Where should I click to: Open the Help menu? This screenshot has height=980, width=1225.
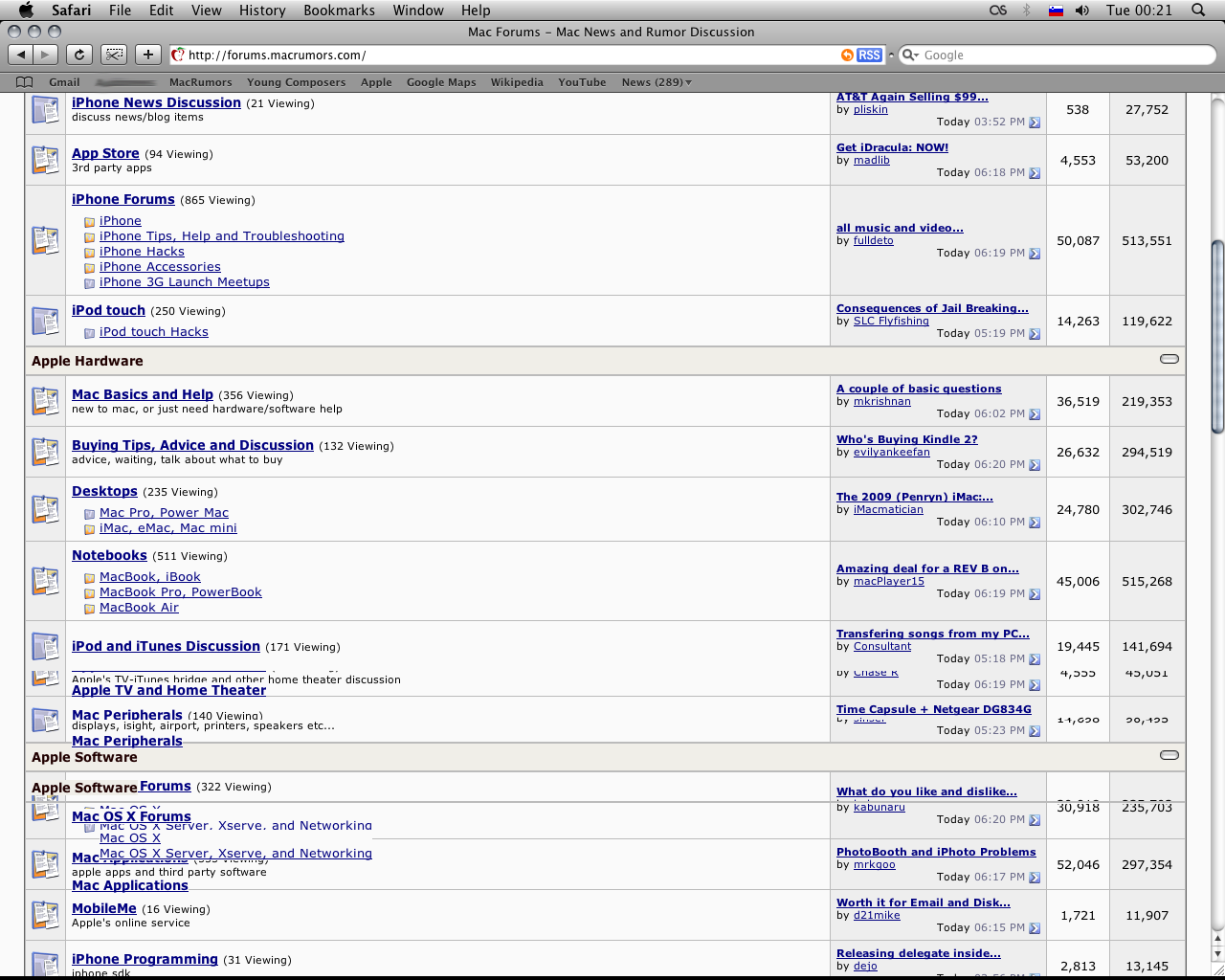coord(476,11)
